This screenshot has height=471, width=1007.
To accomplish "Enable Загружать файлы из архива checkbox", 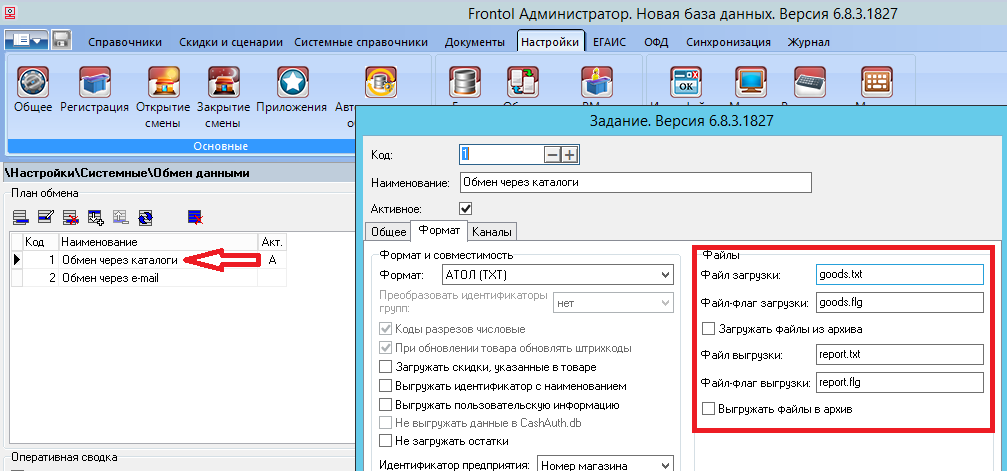I will pos(708,329).
